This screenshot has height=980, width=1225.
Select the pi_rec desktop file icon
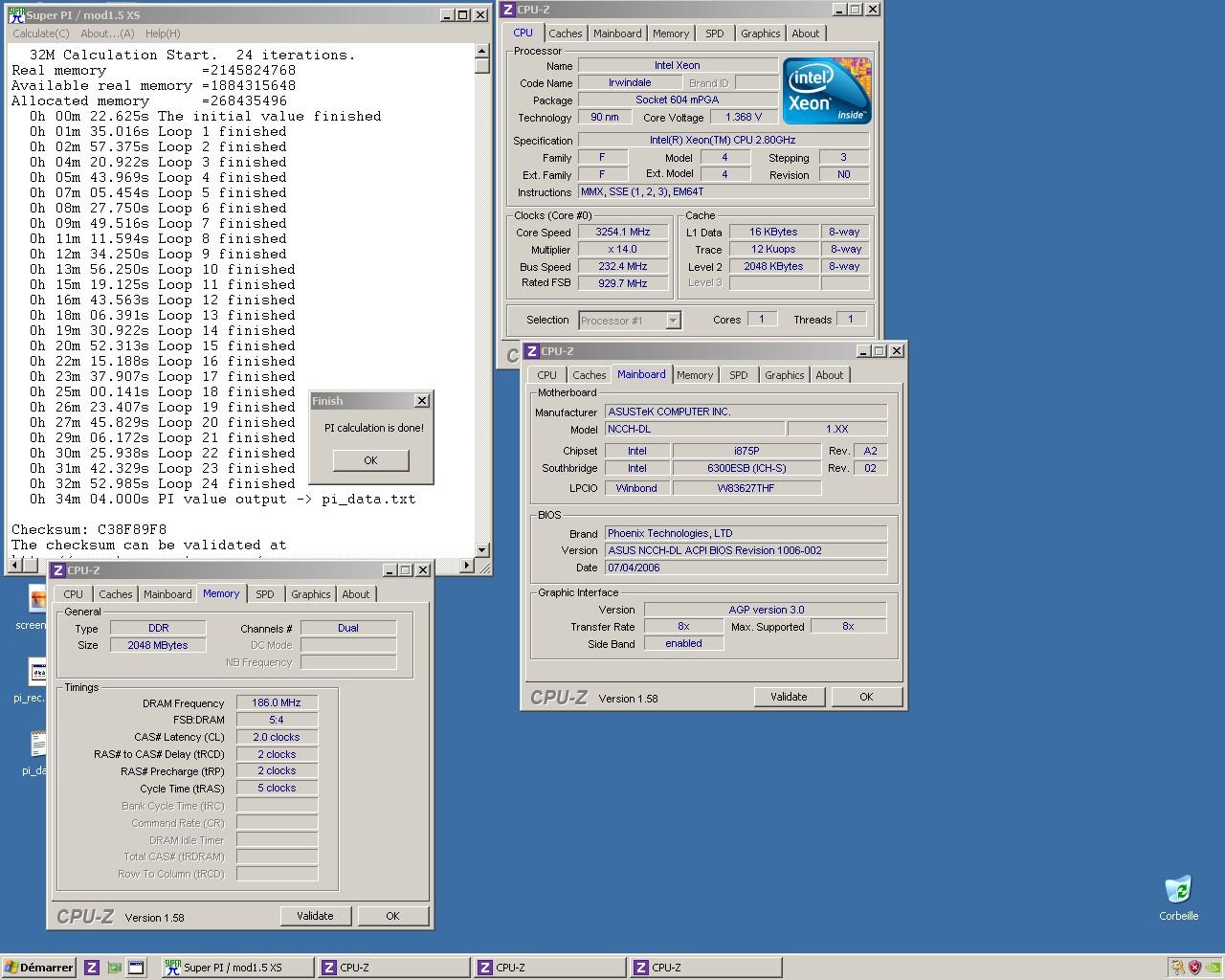tap(37, 673)
